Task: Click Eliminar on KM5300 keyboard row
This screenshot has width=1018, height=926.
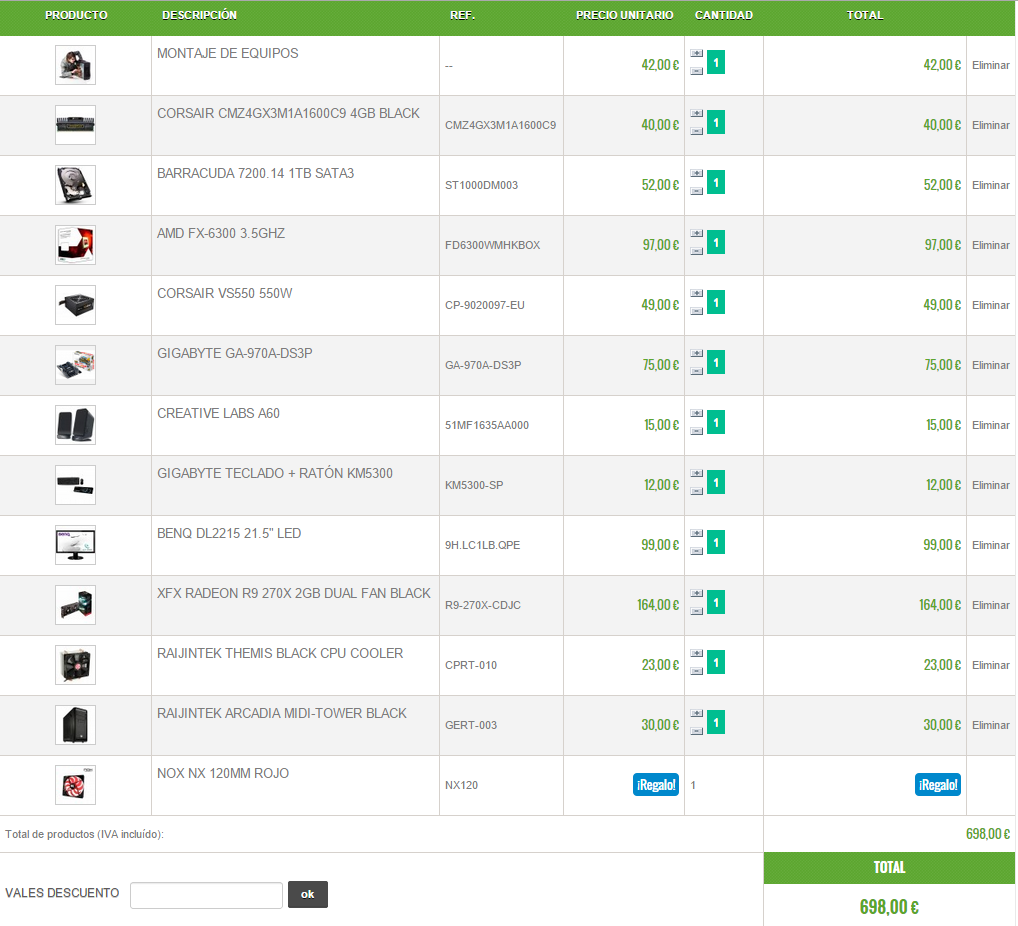Action: point(990,485)
